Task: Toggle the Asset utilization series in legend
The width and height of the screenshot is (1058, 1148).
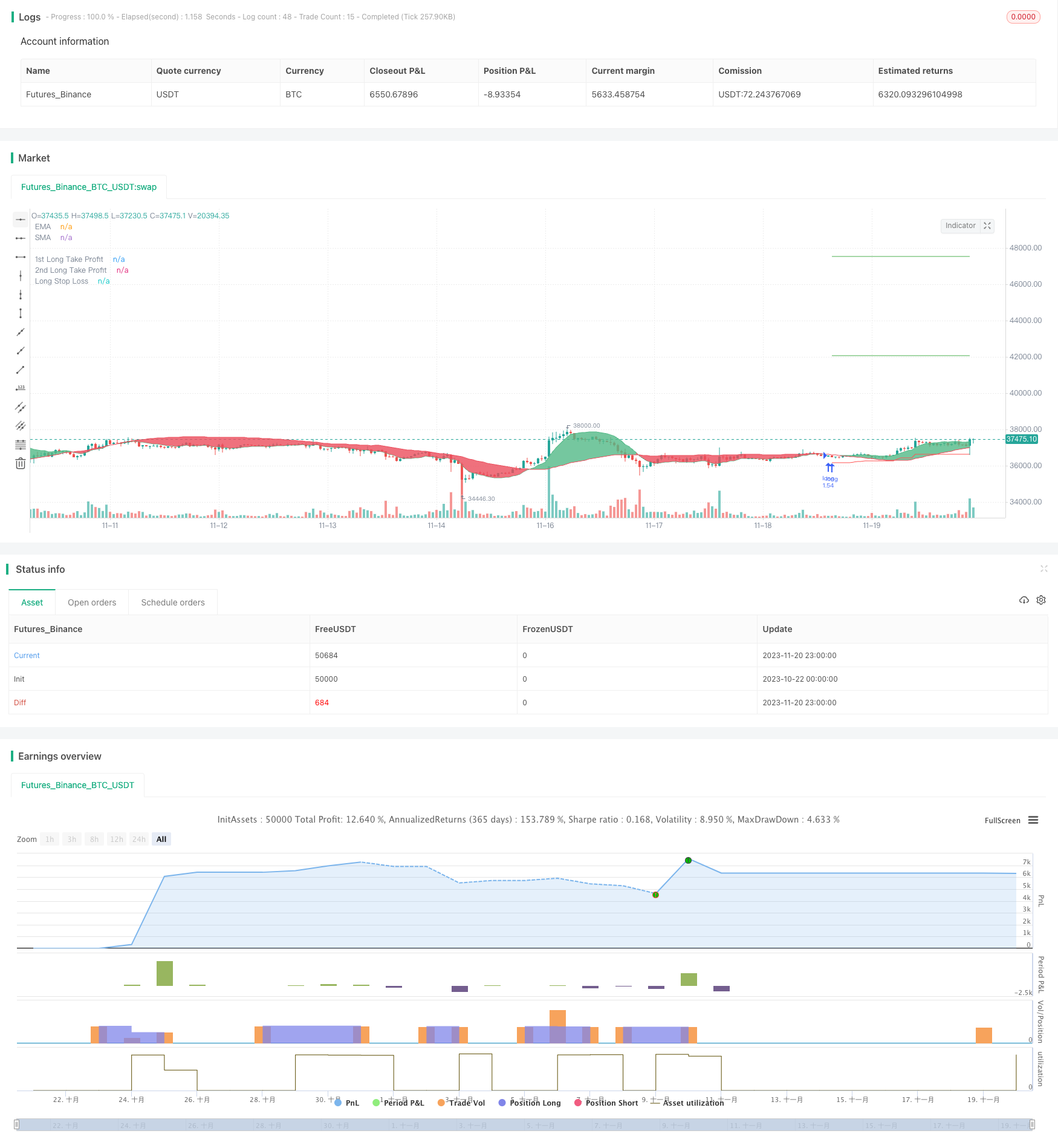Action: pos(687,1103)
